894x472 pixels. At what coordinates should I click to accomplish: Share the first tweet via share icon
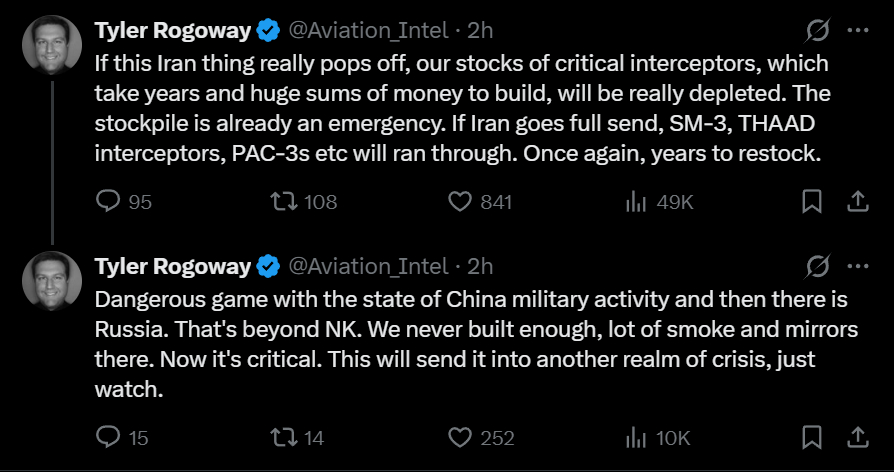coord(857,202)
